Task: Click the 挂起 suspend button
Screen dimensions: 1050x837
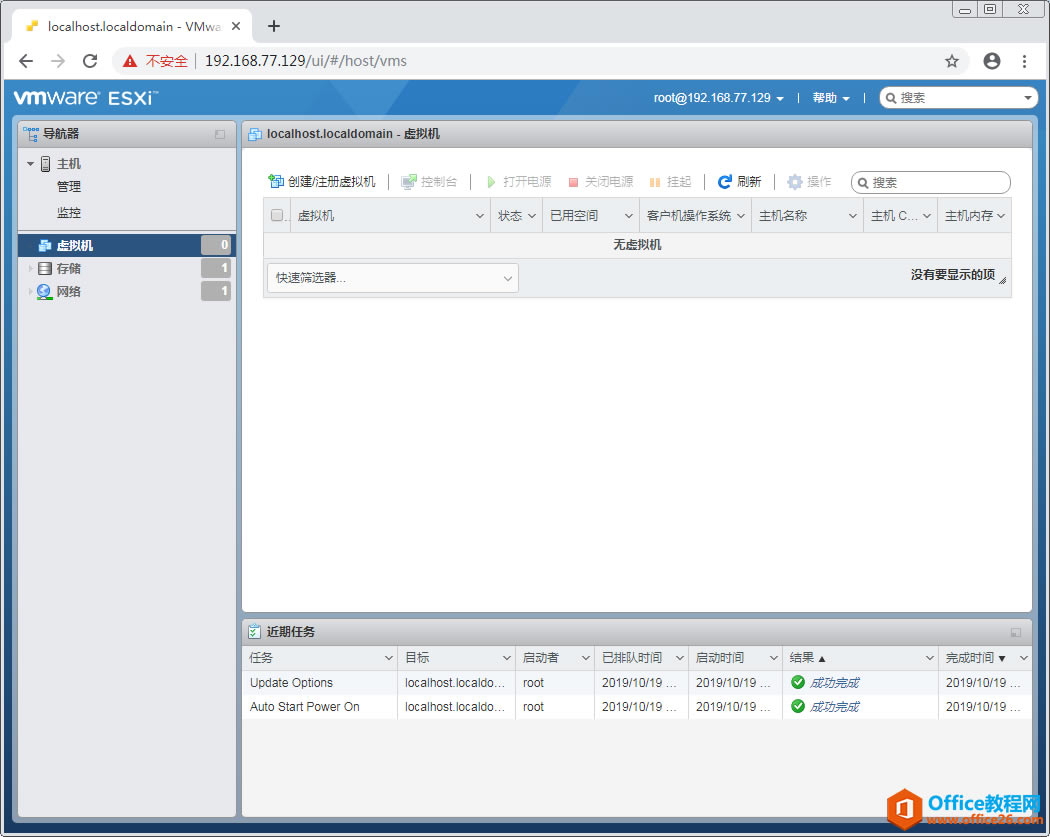Action: click(670, 181)
